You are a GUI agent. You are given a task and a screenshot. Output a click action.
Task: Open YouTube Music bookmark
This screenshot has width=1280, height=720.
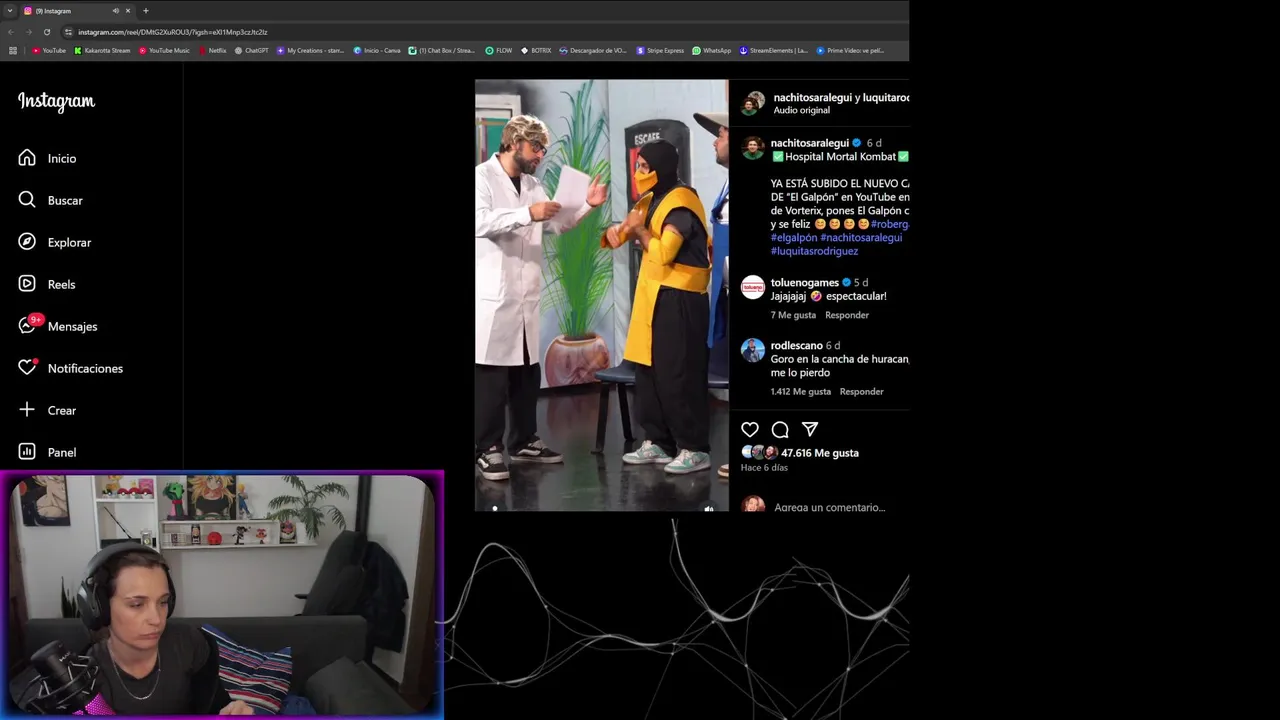(x=164, y=50)
